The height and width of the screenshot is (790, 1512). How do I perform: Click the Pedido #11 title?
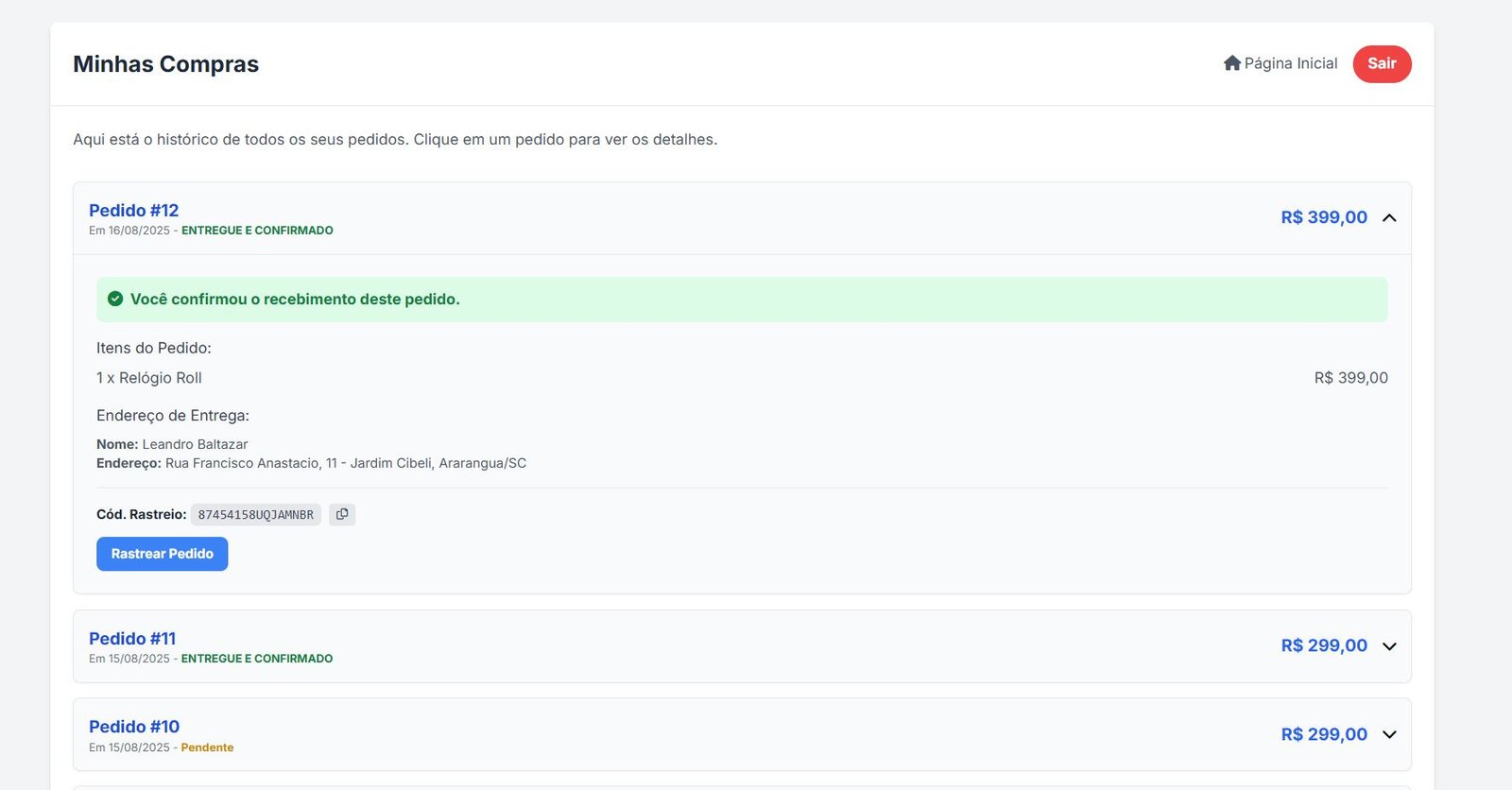(x=132, y=639)
